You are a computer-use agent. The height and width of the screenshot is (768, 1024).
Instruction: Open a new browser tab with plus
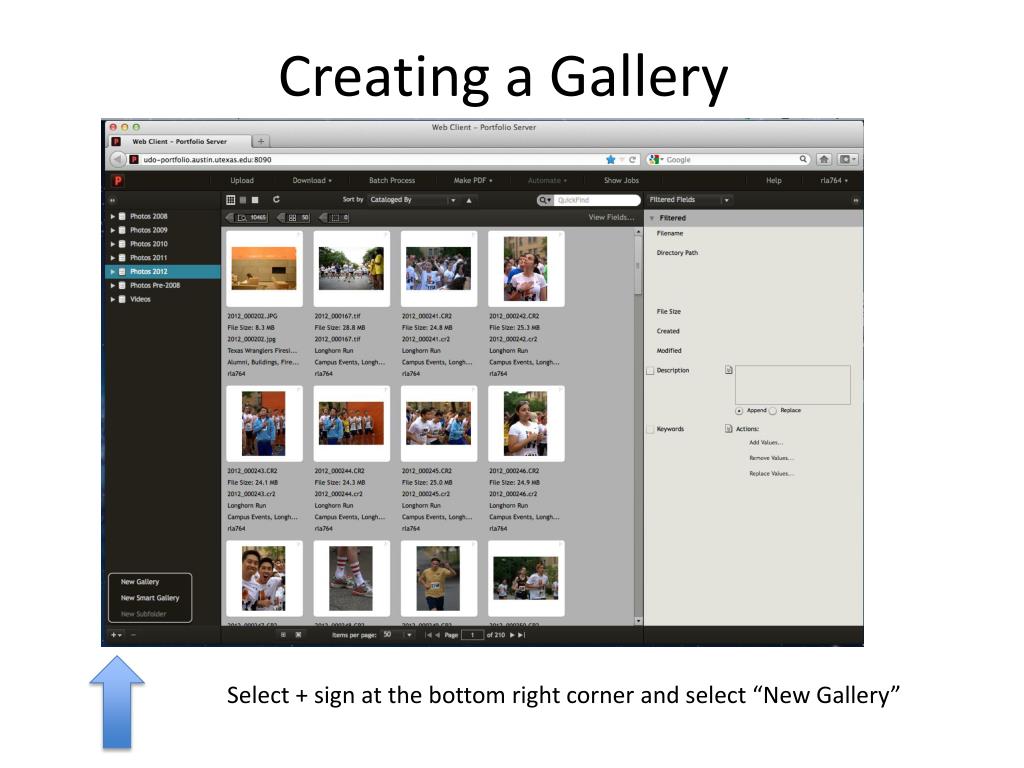click(x=261, y=141)
